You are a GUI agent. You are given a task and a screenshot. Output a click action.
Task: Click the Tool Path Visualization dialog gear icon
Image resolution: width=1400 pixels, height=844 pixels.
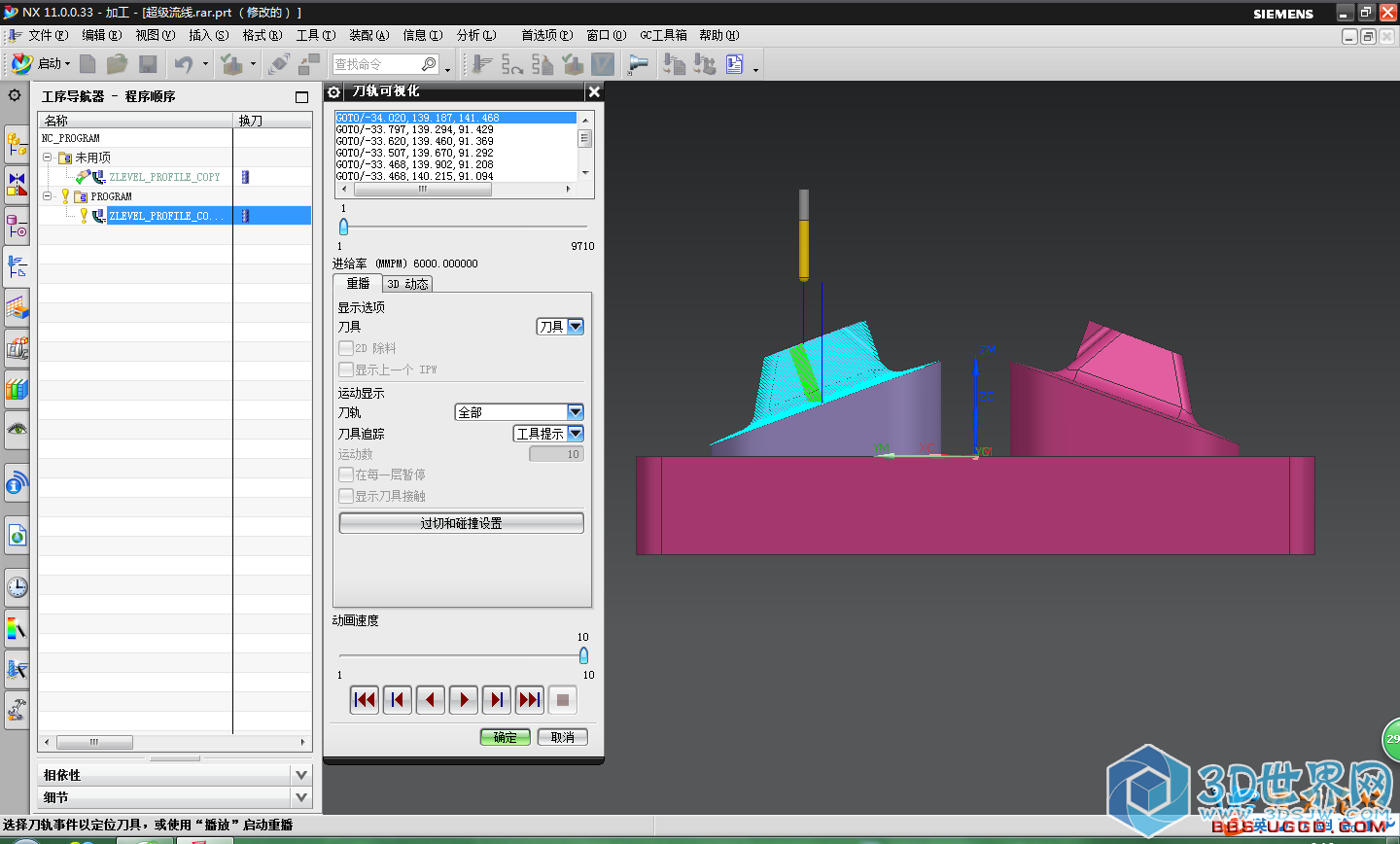333,91
